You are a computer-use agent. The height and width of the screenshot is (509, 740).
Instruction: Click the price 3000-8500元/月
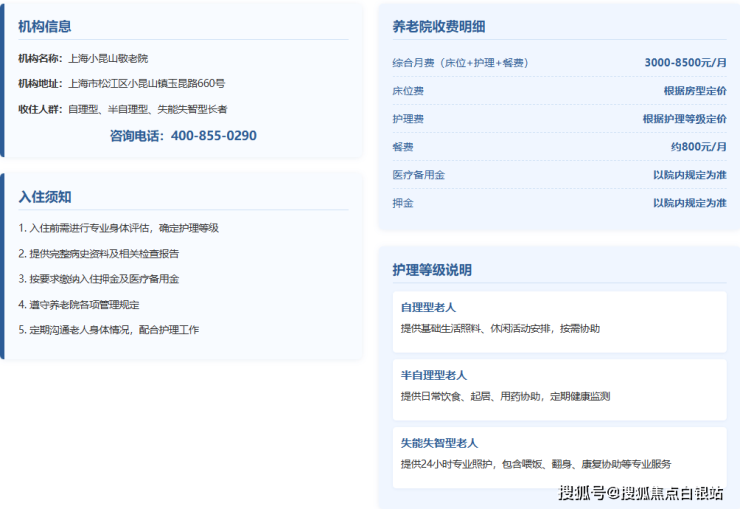pos(686,62)
